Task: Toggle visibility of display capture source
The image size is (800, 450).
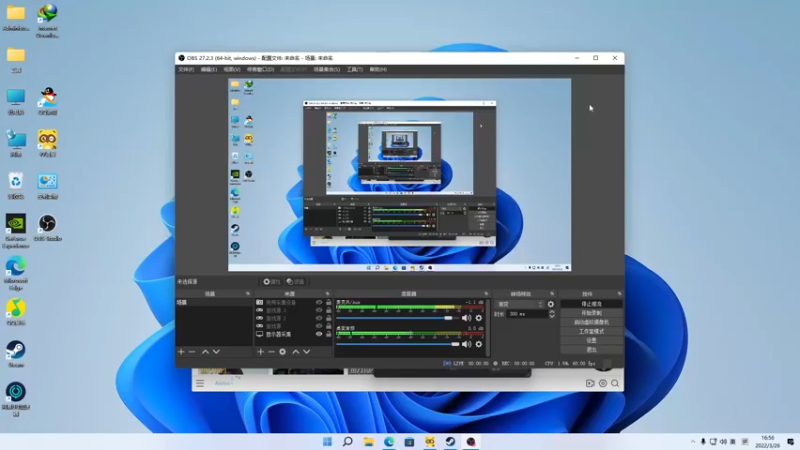Action: point(319,334)
